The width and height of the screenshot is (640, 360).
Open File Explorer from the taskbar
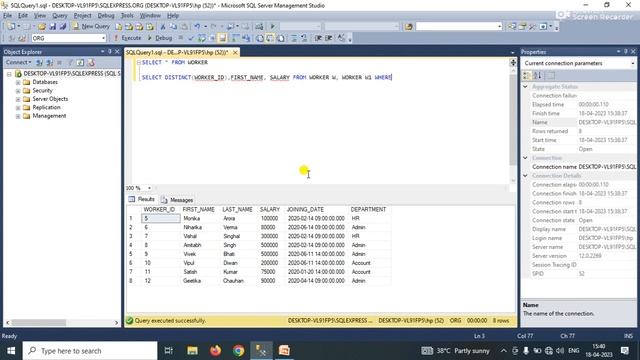192,351
